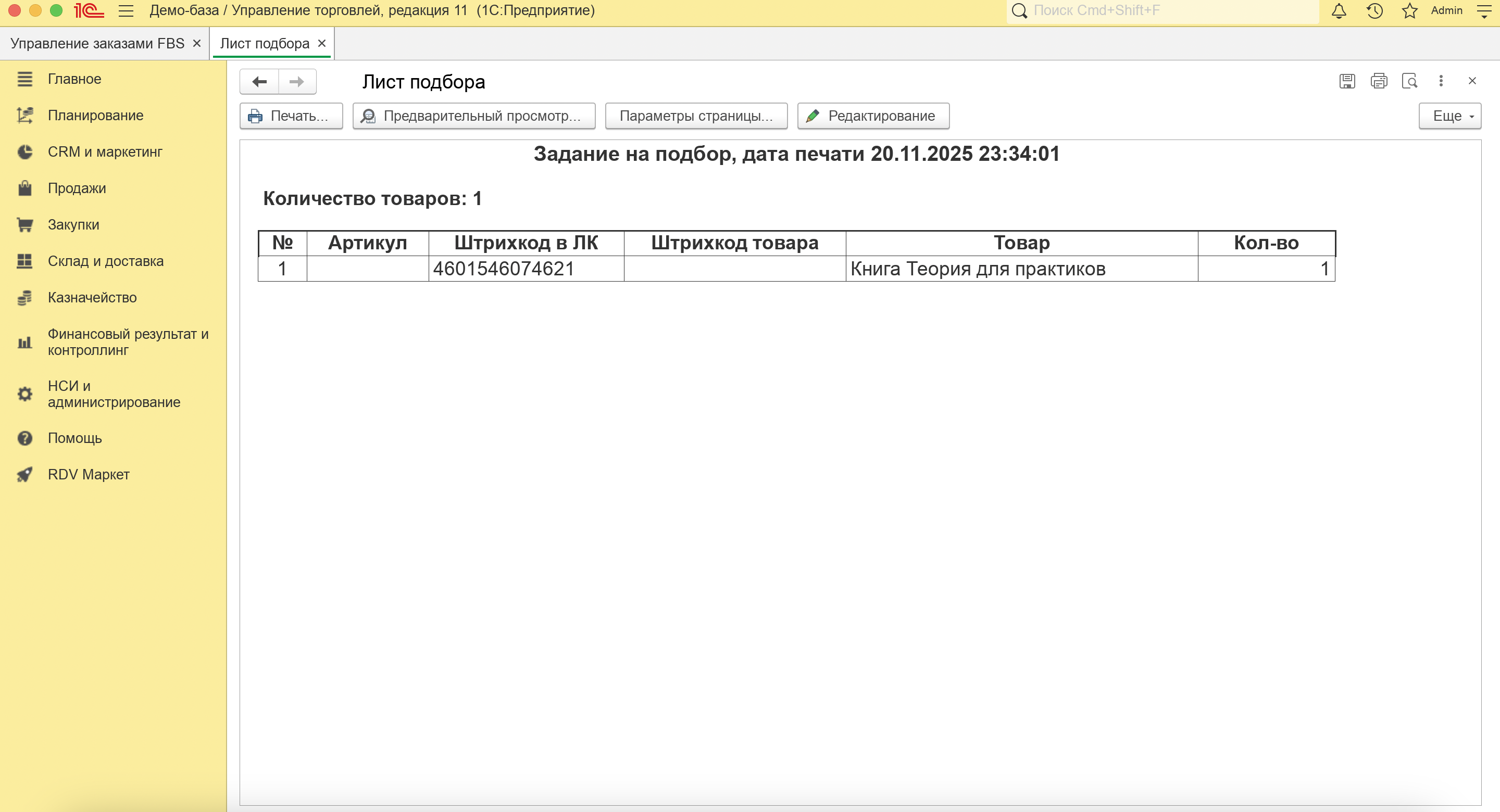Screen dimensions: 1500x812
Task: Open the notifications bell
Action: coord(1339,11)
